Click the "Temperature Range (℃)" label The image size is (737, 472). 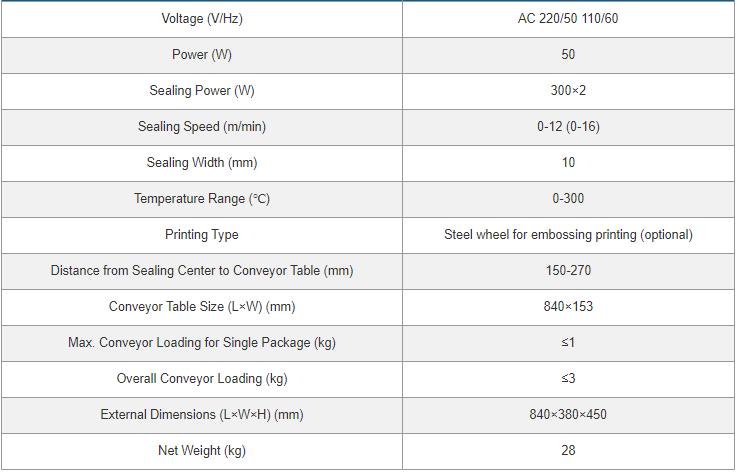[x=201, y=199]
